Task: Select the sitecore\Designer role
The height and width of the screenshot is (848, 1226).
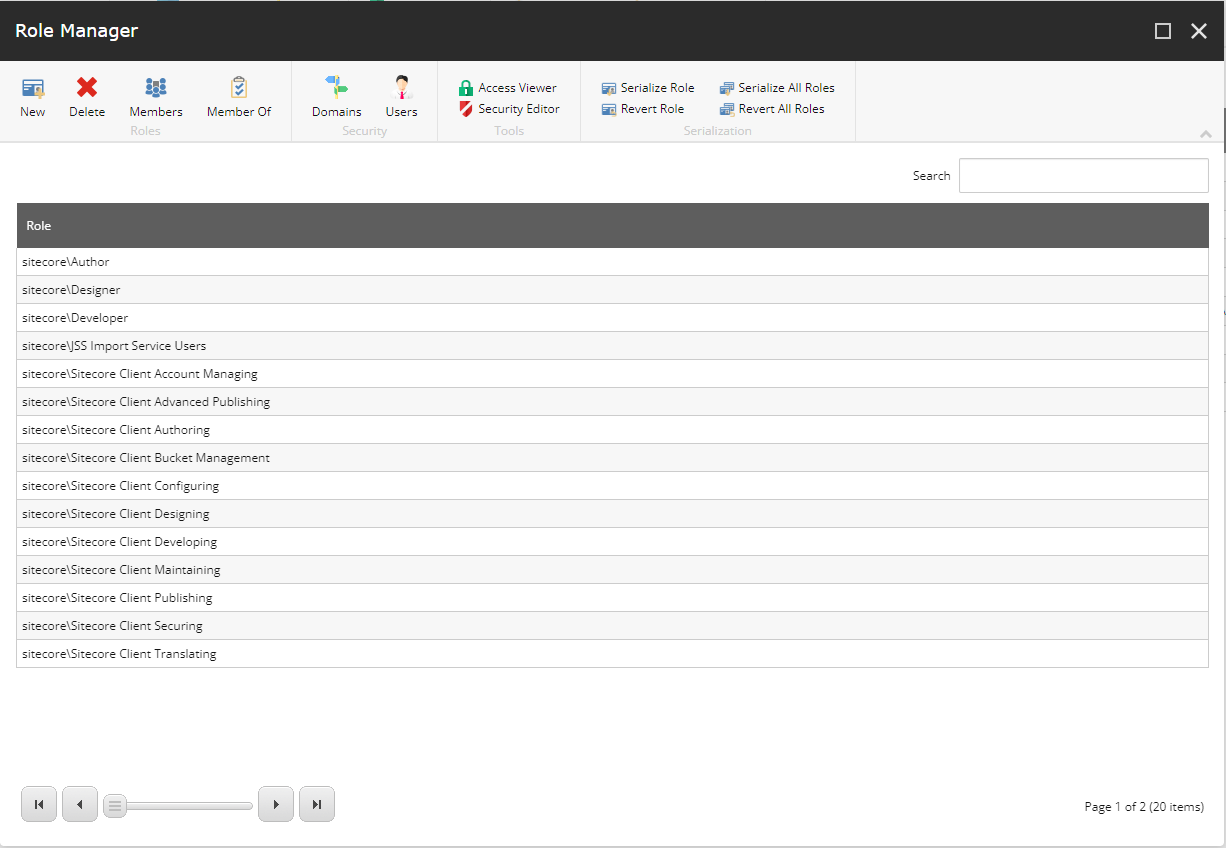Action: tap(613, 290)
